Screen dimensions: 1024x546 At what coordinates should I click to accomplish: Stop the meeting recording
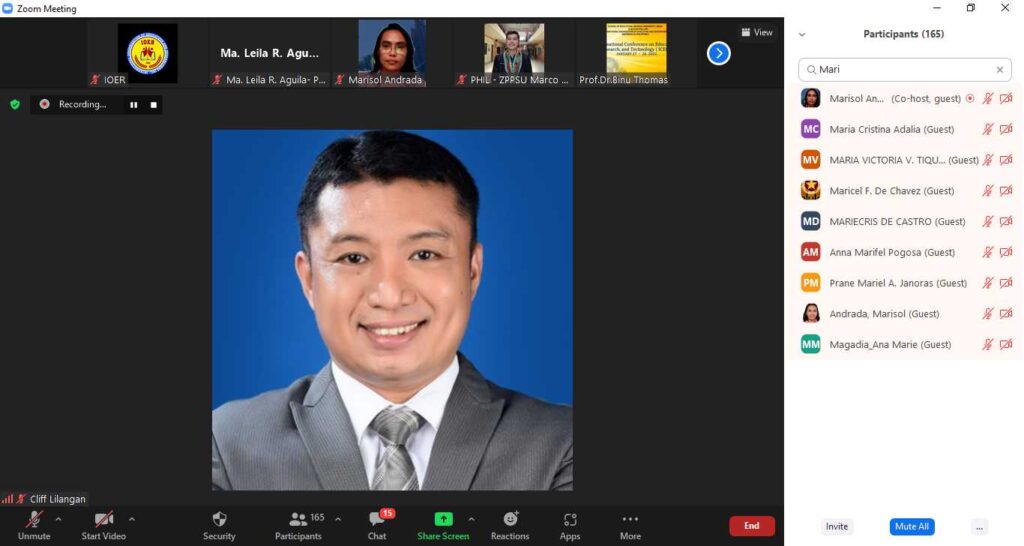[154, 104]
